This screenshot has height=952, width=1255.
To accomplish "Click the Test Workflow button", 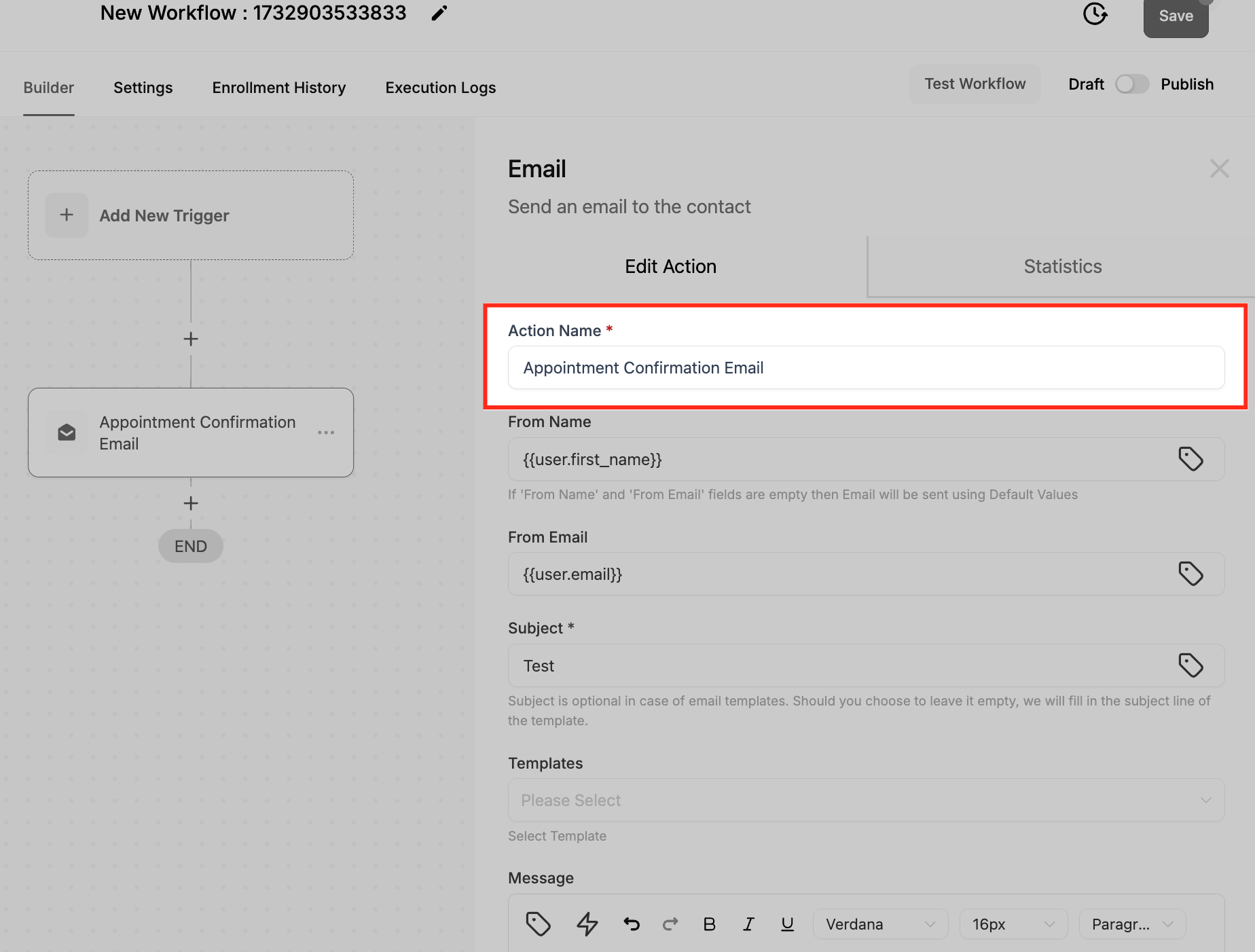I will coord(975,84).
